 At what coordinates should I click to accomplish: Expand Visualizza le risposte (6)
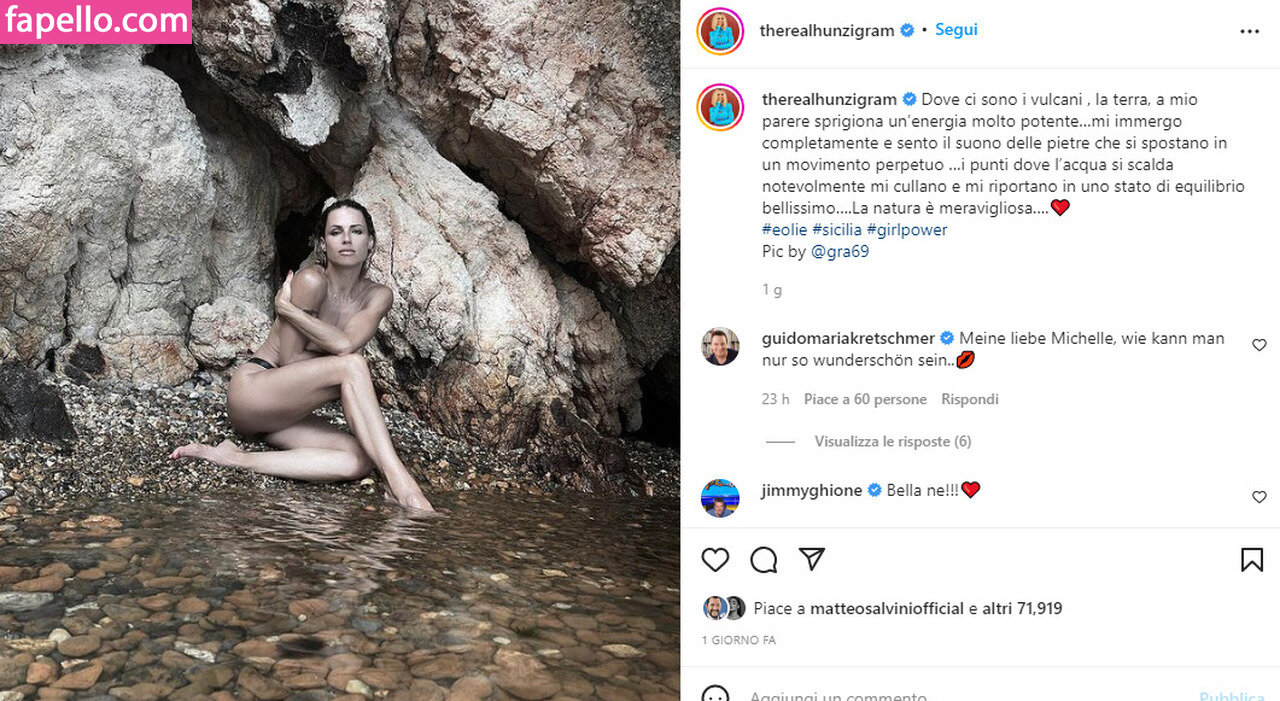coord(893,441)
